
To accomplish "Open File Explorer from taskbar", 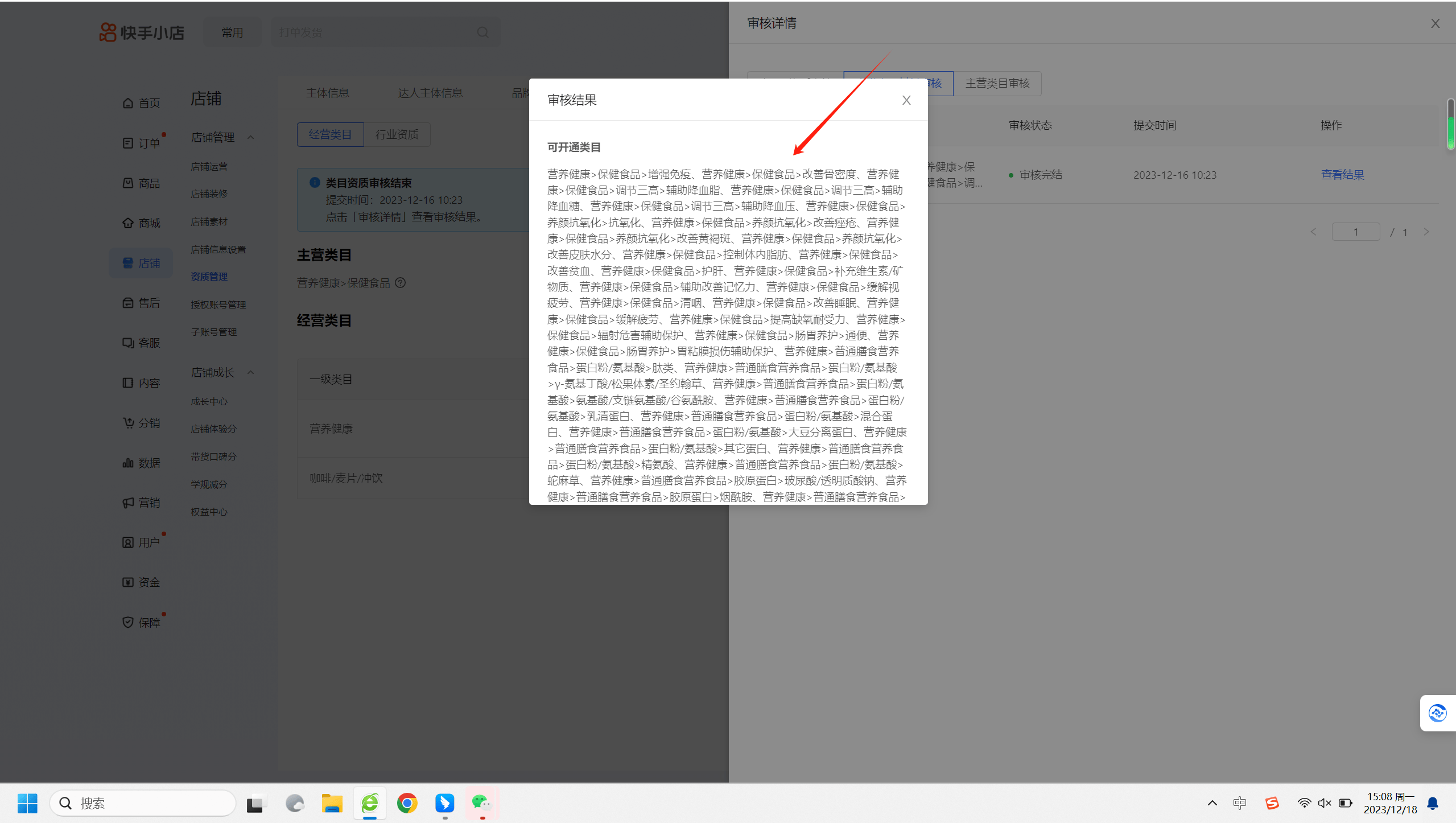I will [x=332, y=803].
